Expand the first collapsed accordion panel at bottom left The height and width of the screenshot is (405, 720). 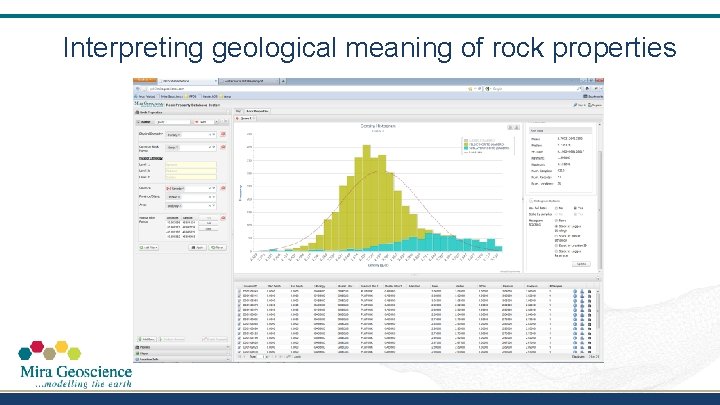tap(182, 348)
